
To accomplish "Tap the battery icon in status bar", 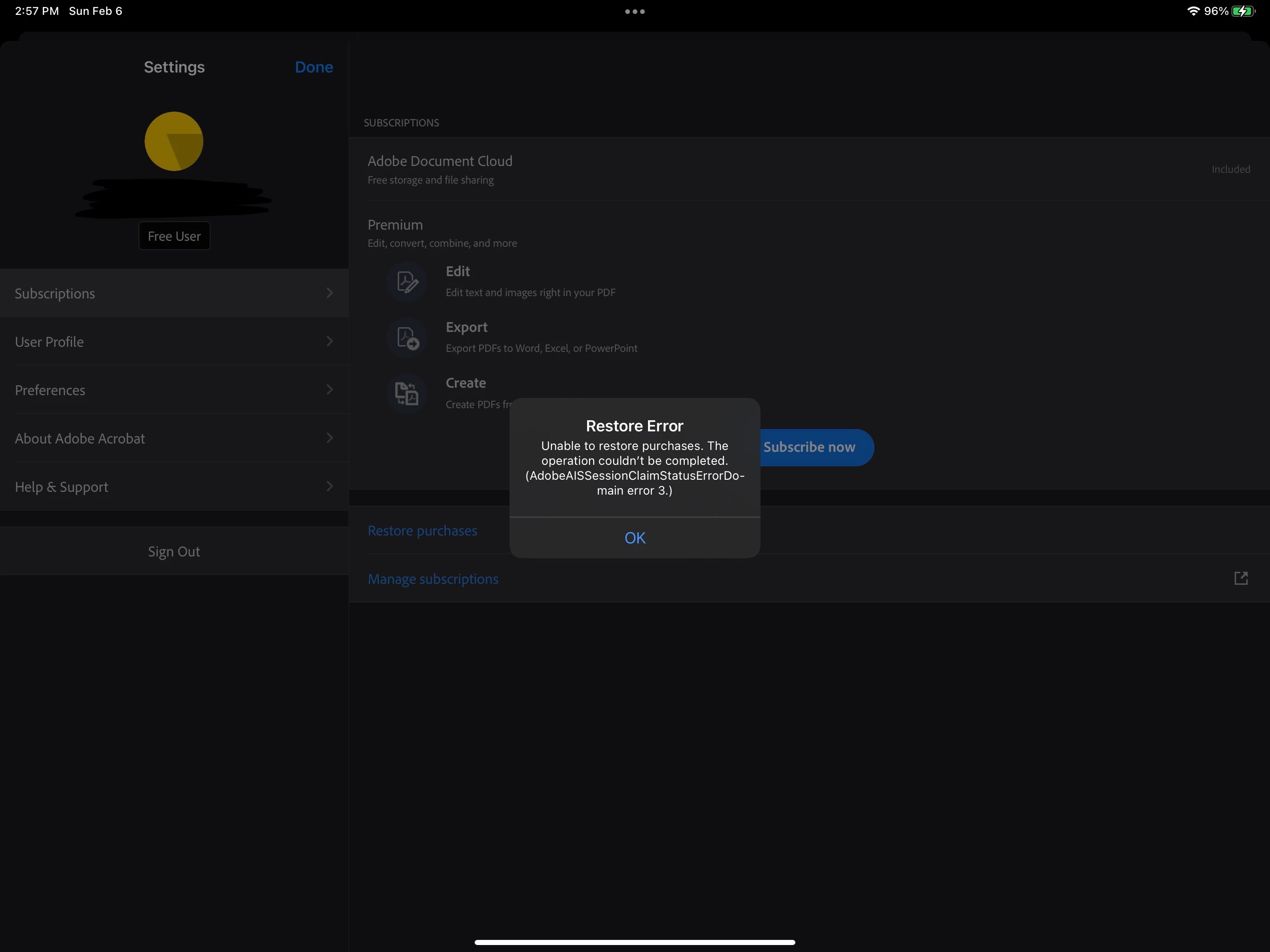I will point(1243,12).
